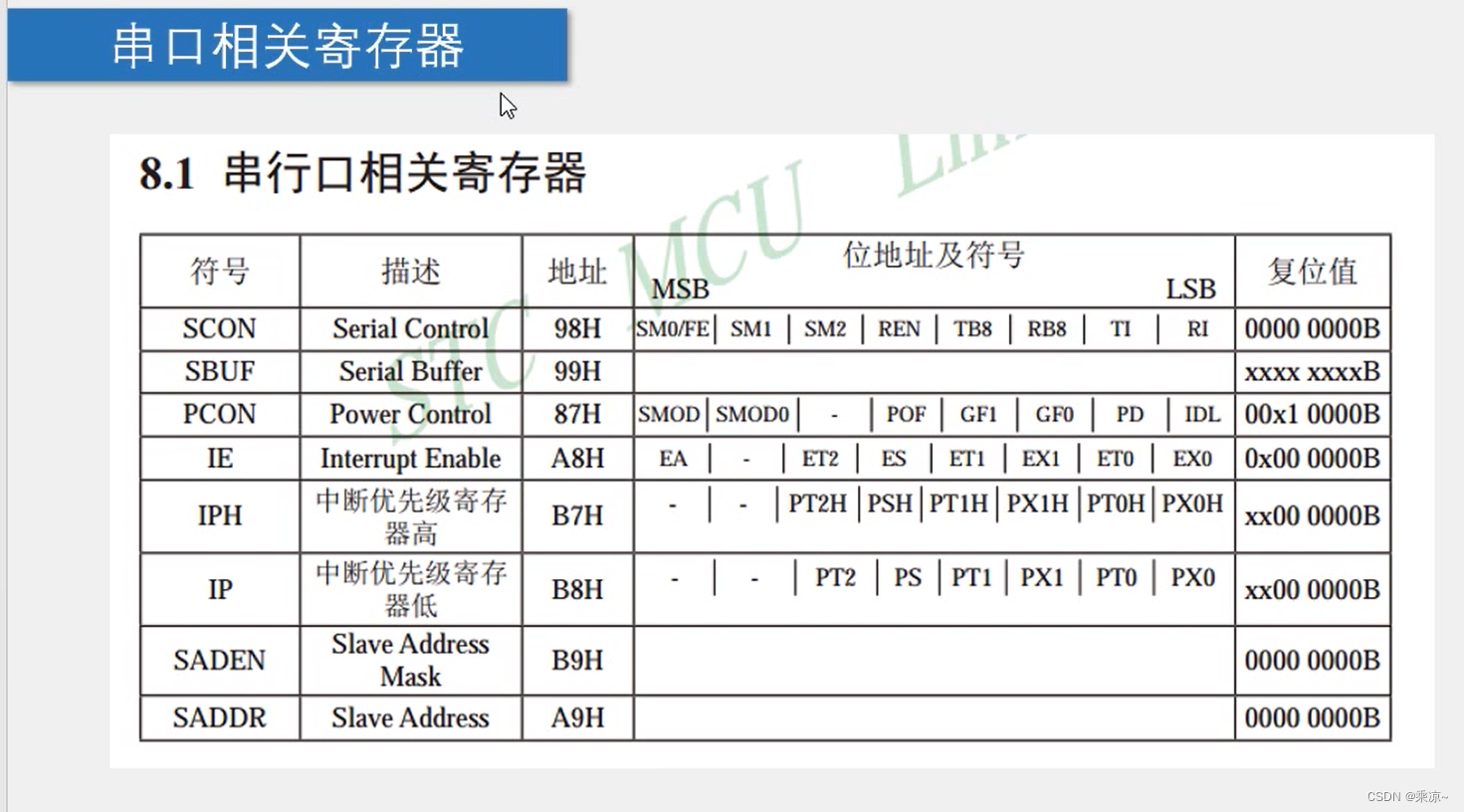Click the PS bit in IP row
This screenshot has height=812, width=1464.
tap(908, 577)
